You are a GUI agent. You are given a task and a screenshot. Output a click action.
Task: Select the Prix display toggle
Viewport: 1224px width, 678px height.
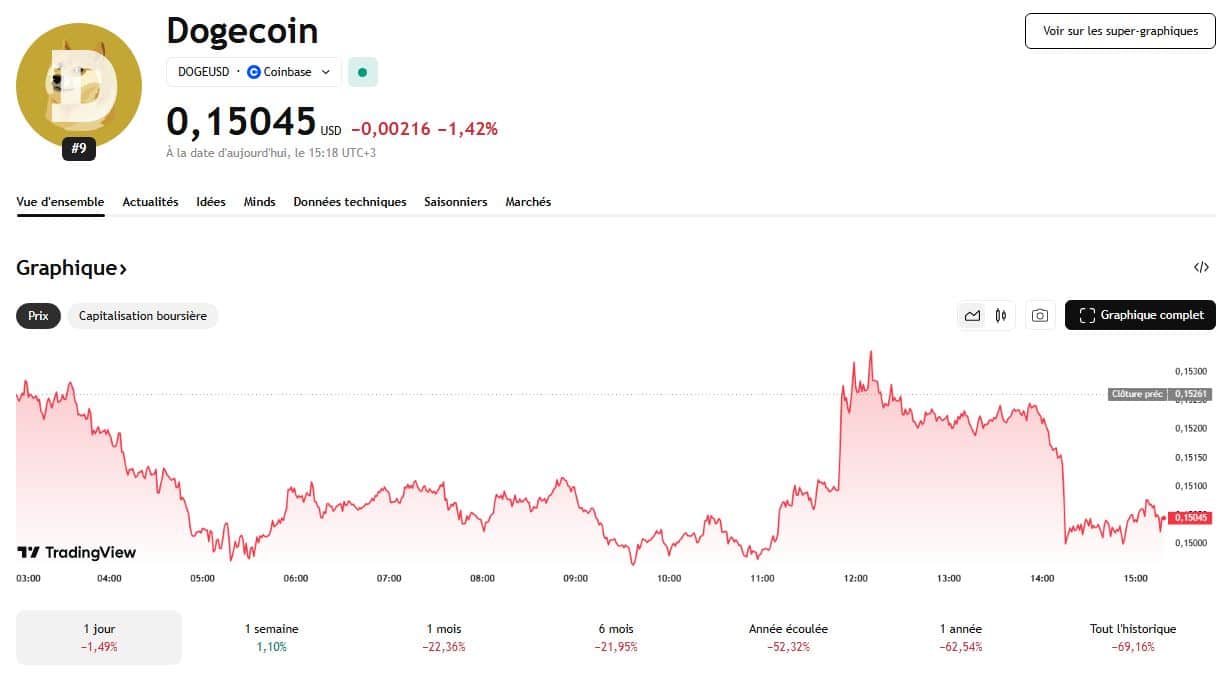[x=38, y=315]
